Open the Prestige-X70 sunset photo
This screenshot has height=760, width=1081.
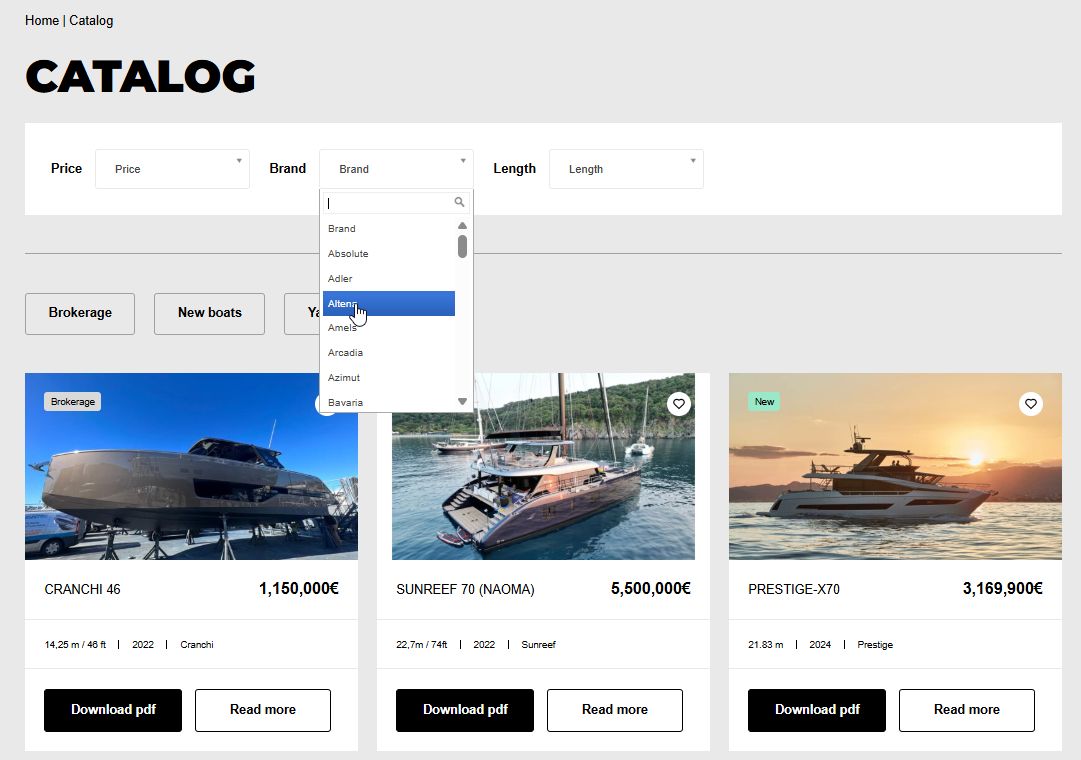coord(895,480)
